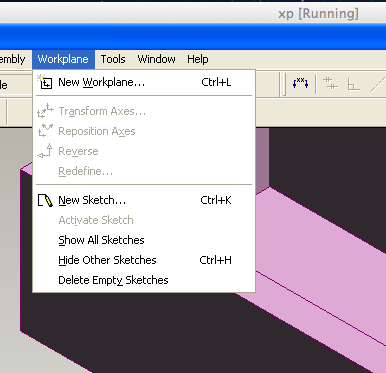The height and width of the screenshot is (373, 386).
Task: Select Show All Sketches
Action: pos(144,240)
